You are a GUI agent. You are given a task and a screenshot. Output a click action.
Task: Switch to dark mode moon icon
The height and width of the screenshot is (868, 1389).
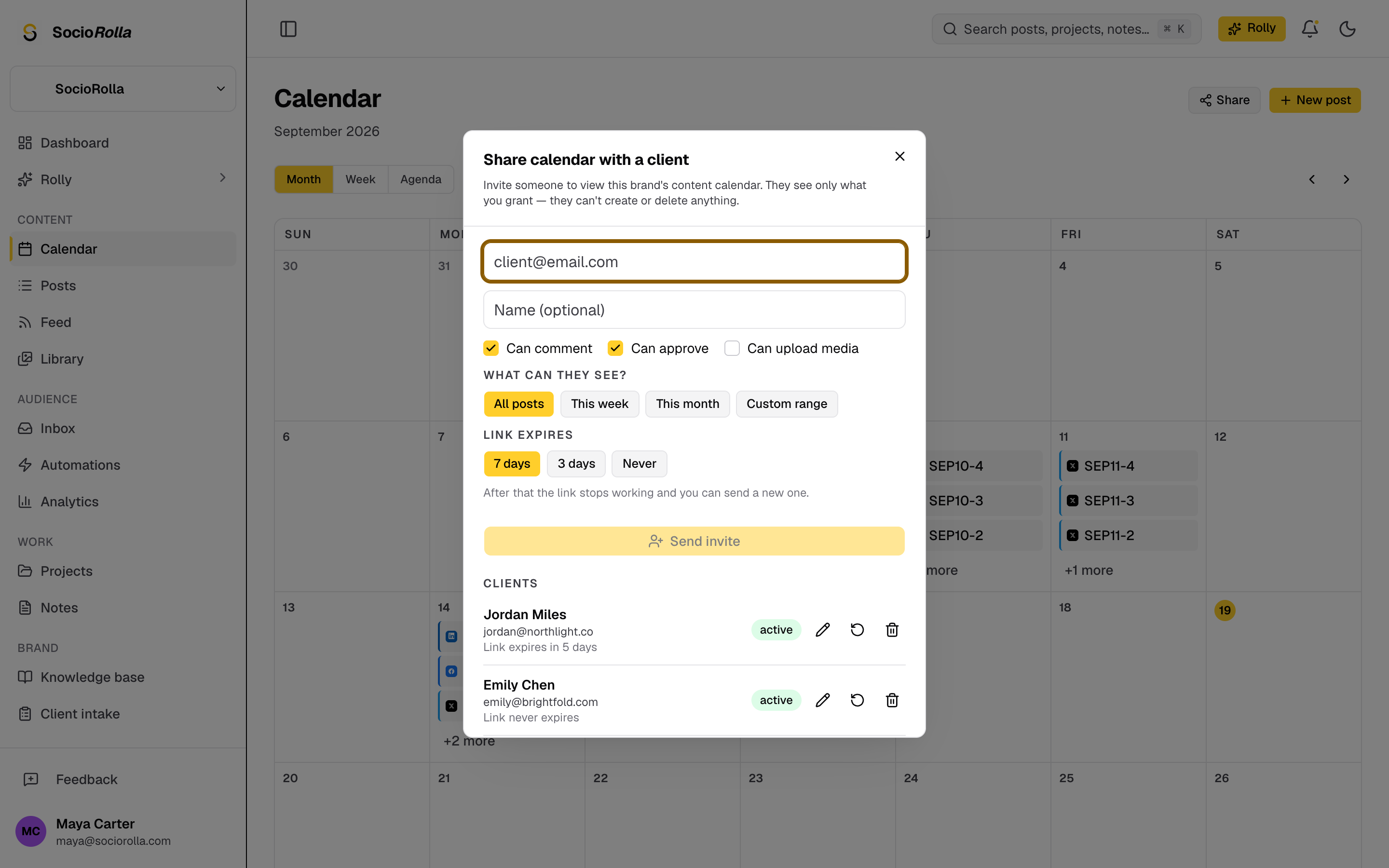coord(1347,29)
